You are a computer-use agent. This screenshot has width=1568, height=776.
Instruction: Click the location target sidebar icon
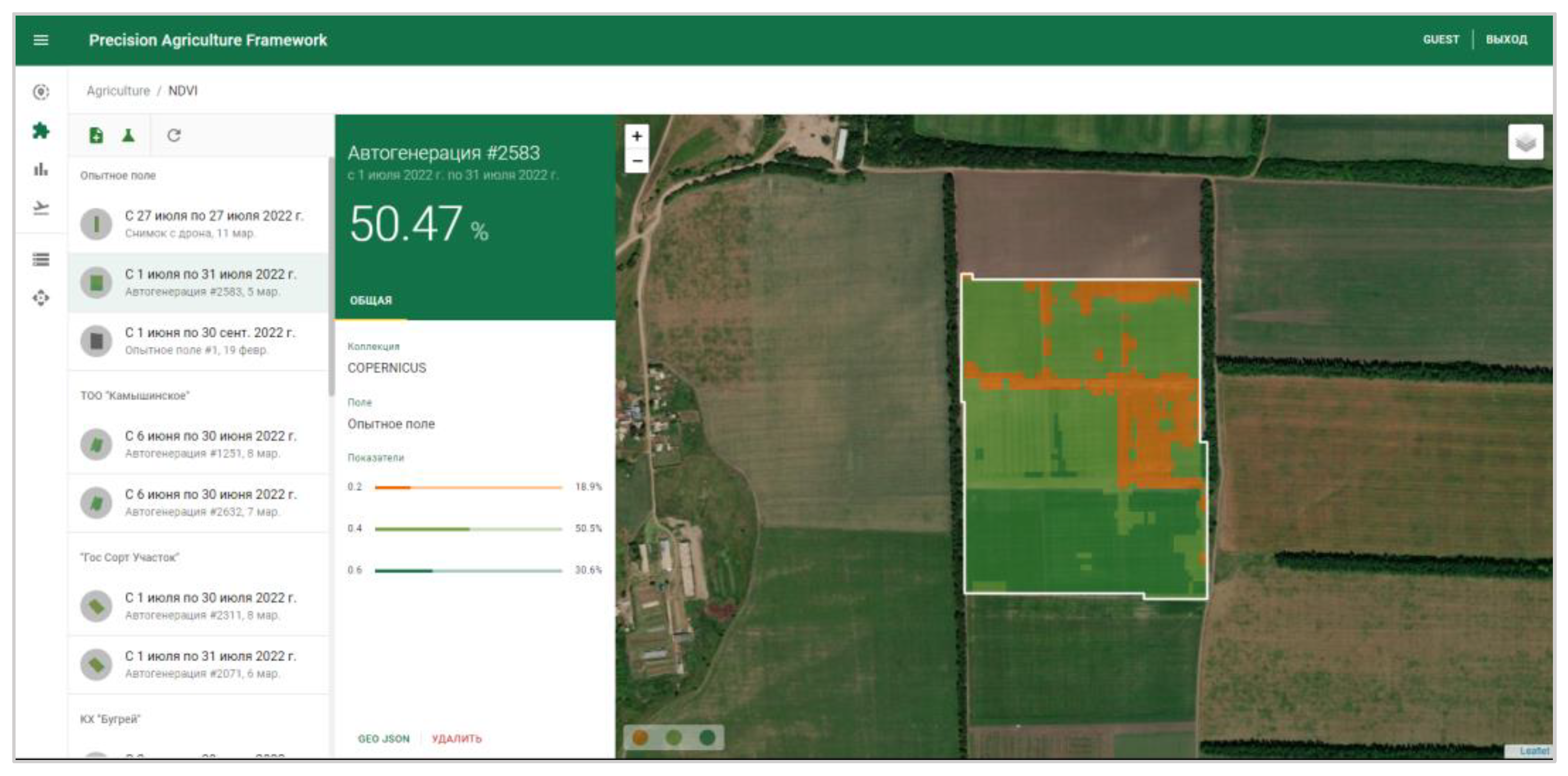(41, 92)
